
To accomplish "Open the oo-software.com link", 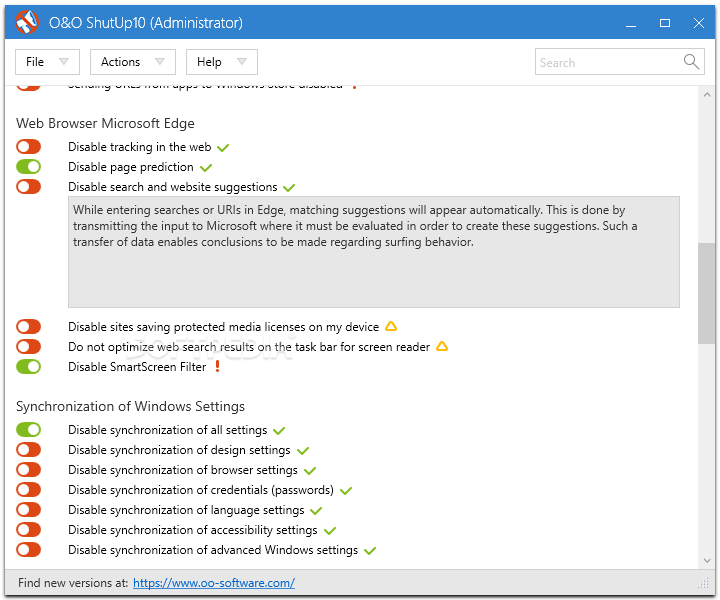I will (214, 583).
